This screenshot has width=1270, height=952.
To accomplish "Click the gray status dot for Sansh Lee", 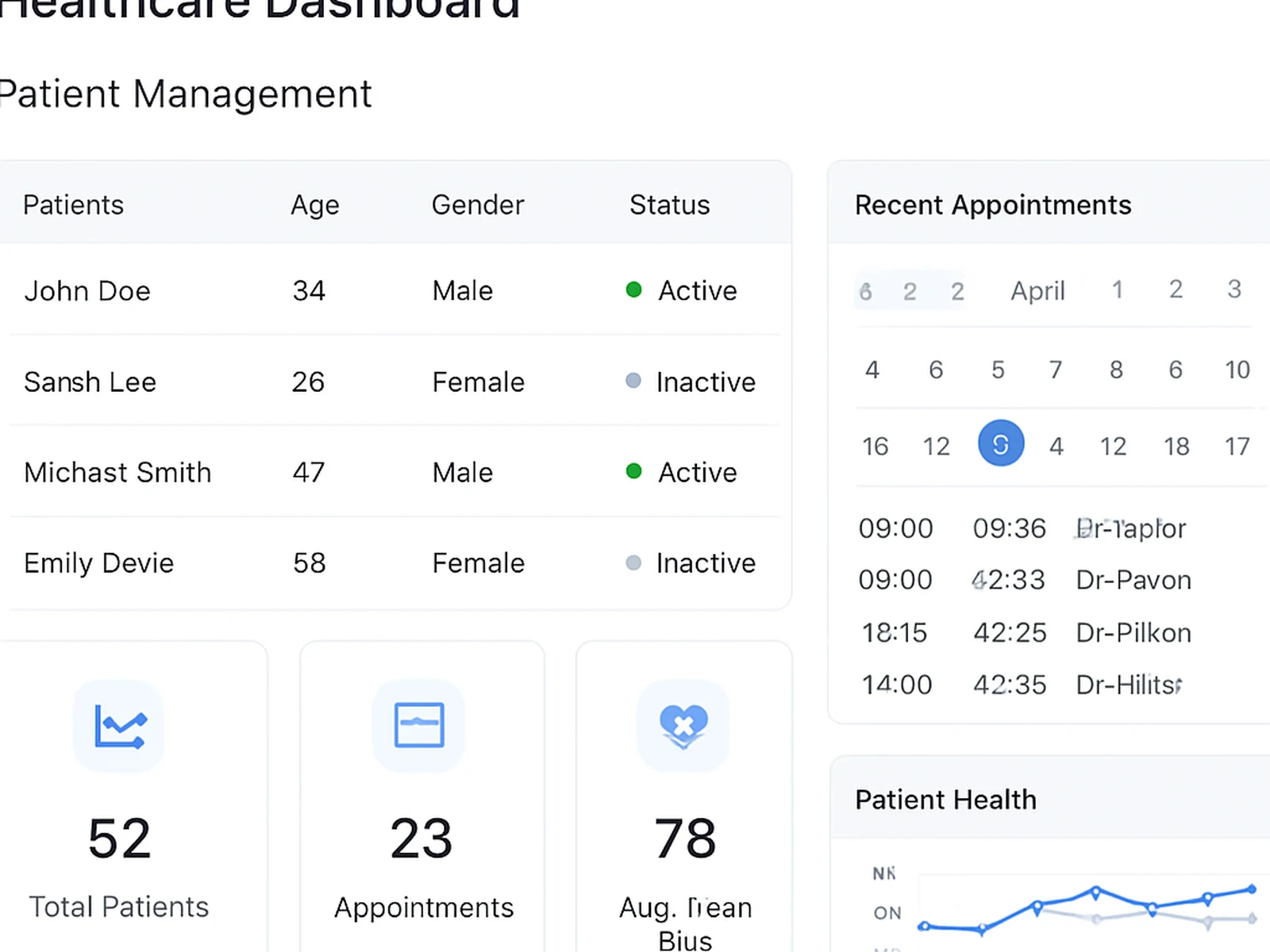I will (633, 381).
